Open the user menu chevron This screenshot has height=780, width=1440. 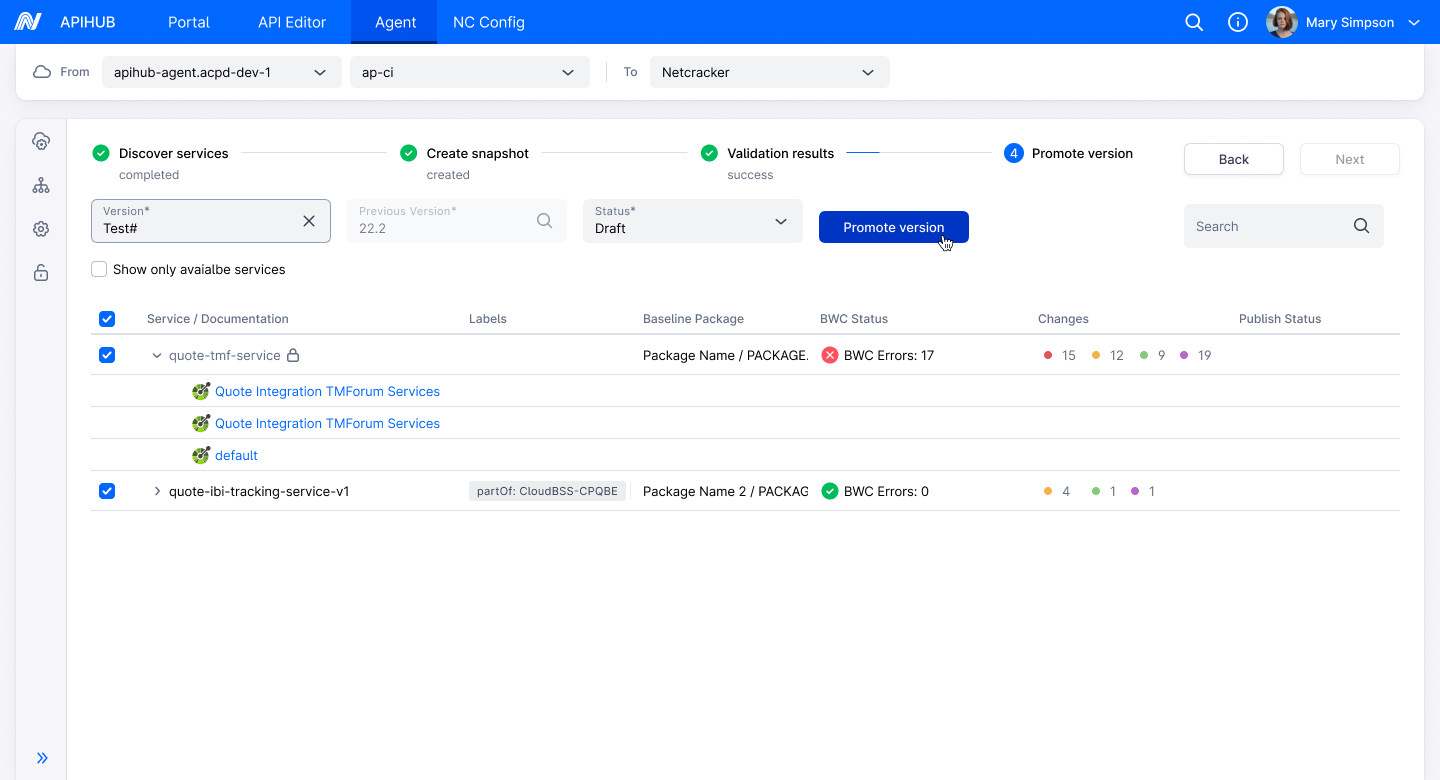pos(1414,22)
